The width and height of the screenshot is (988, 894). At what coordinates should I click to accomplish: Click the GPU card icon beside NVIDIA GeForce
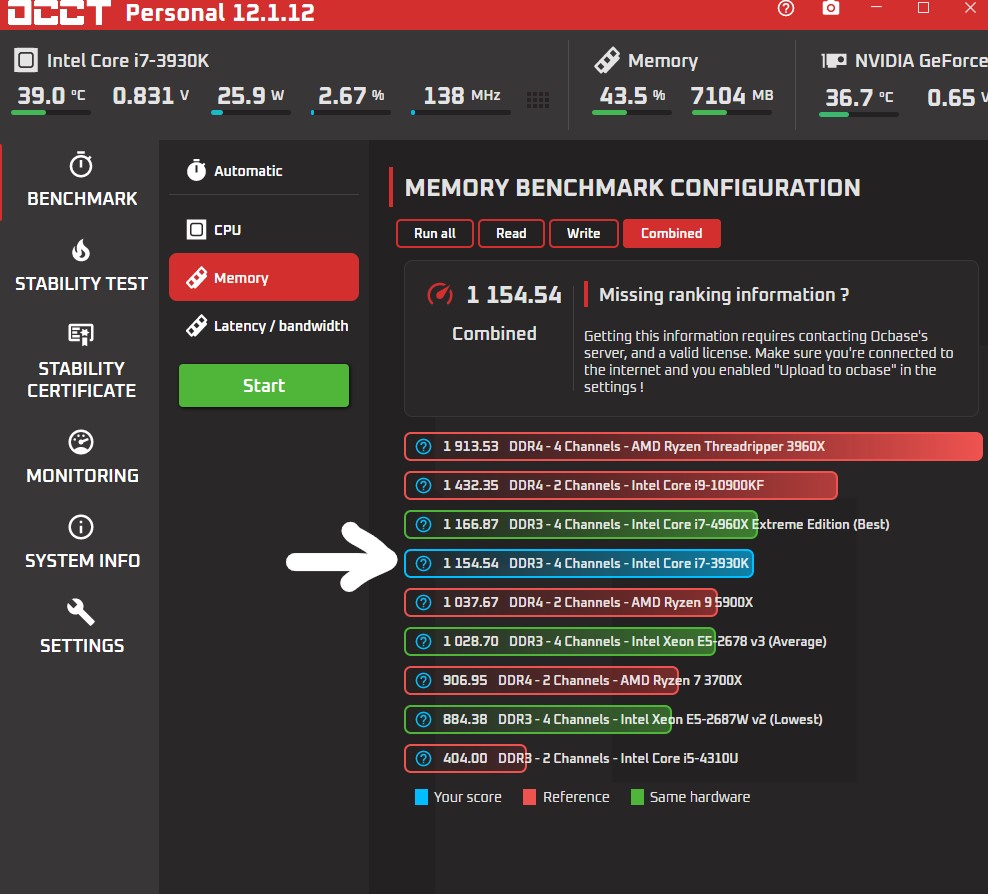tap(834, 60)
